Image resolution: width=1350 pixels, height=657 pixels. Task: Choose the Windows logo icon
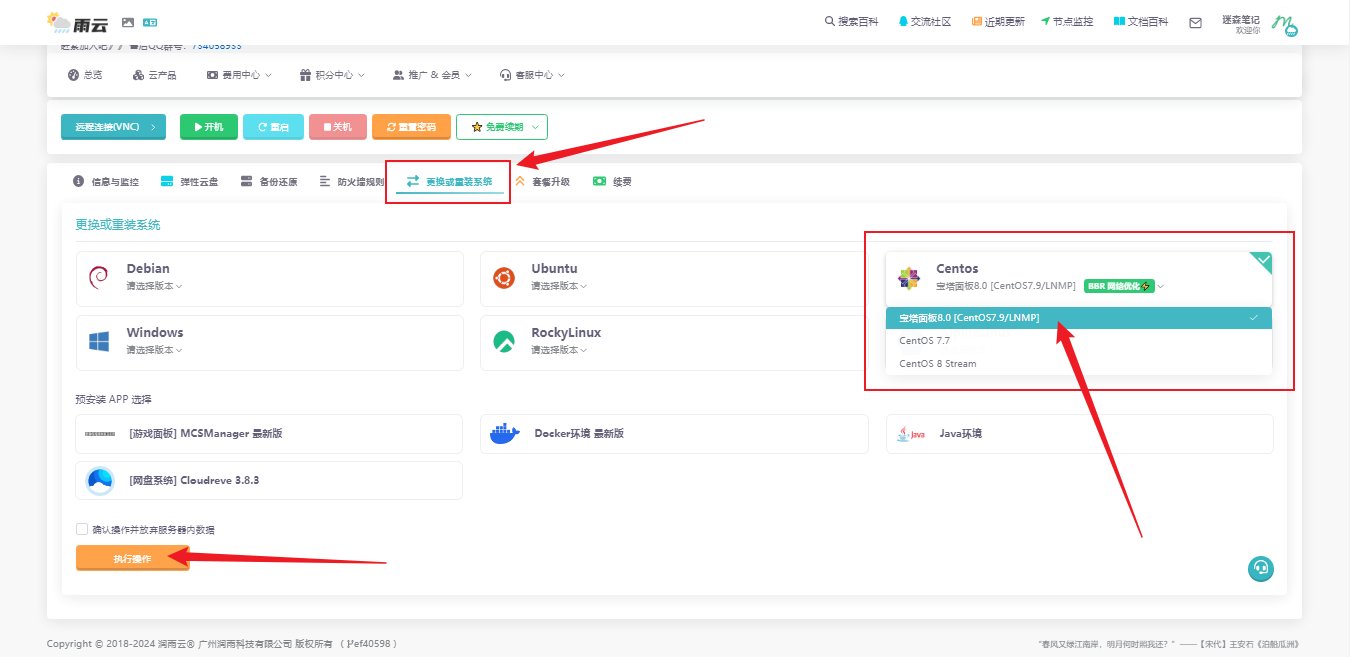pyautogui.click(x=99, y=342)
